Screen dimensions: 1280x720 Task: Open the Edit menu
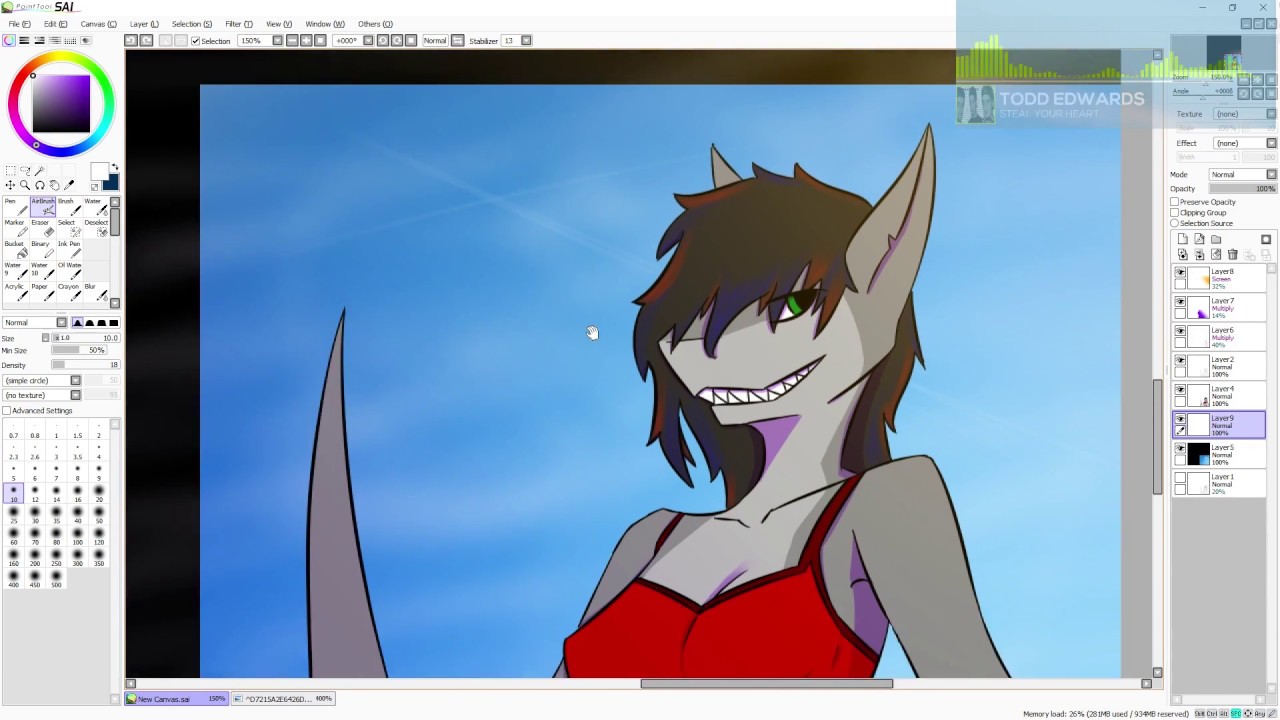pos(55,24)
